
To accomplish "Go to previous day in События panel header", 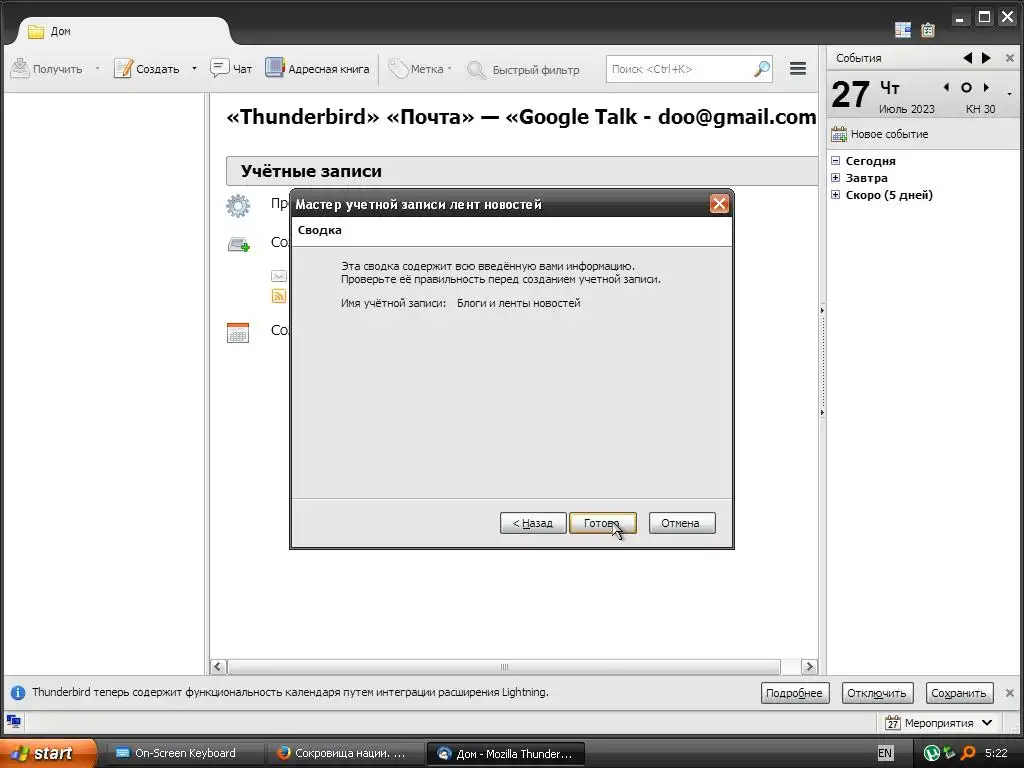I will coord(967,58).
